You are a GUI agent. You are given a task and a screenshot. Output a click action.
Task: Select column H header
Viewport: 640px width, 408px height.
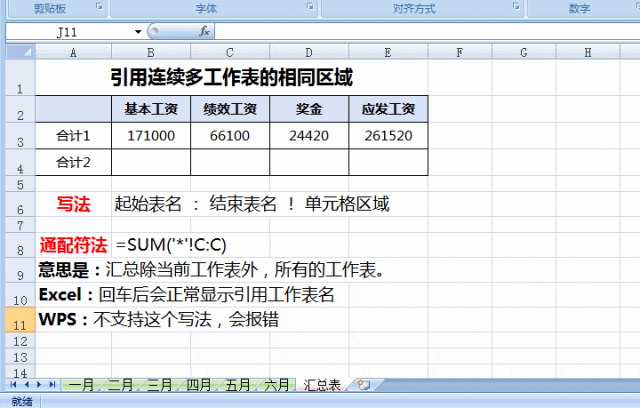588,53
